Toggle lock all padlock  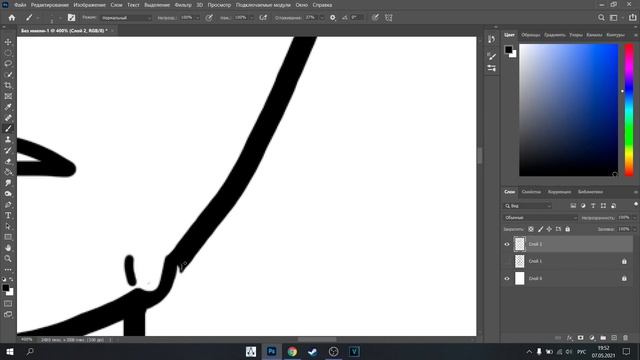coord(567,229)
